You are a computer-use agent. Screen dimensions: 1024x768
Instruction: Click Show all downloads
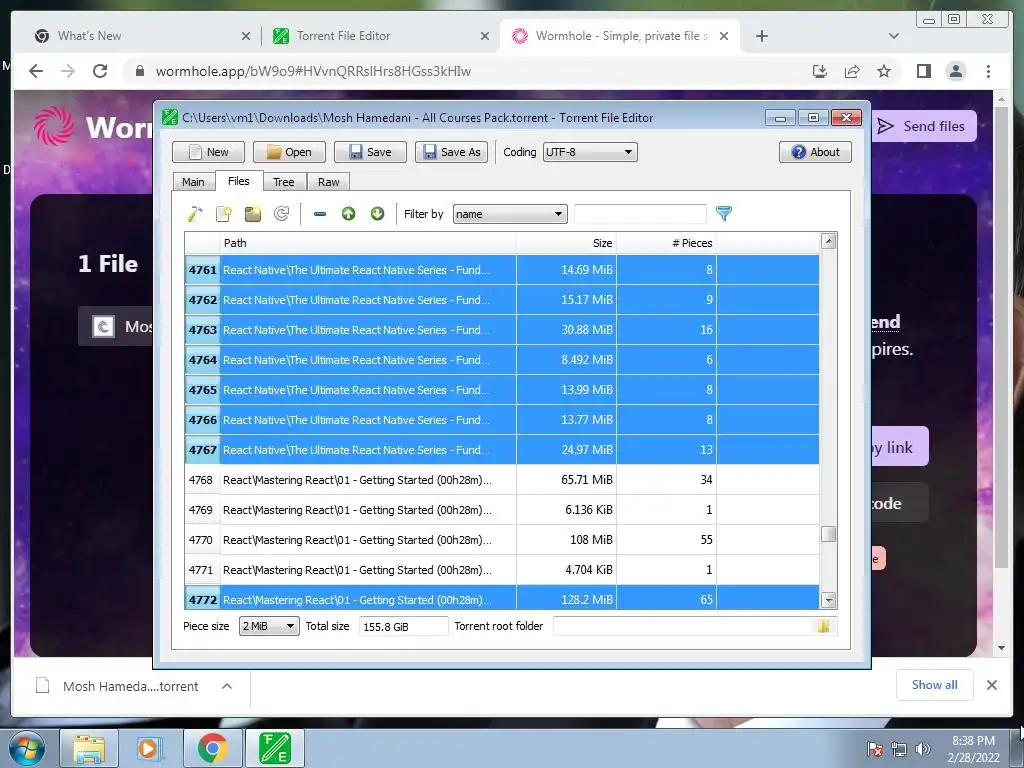935,685
